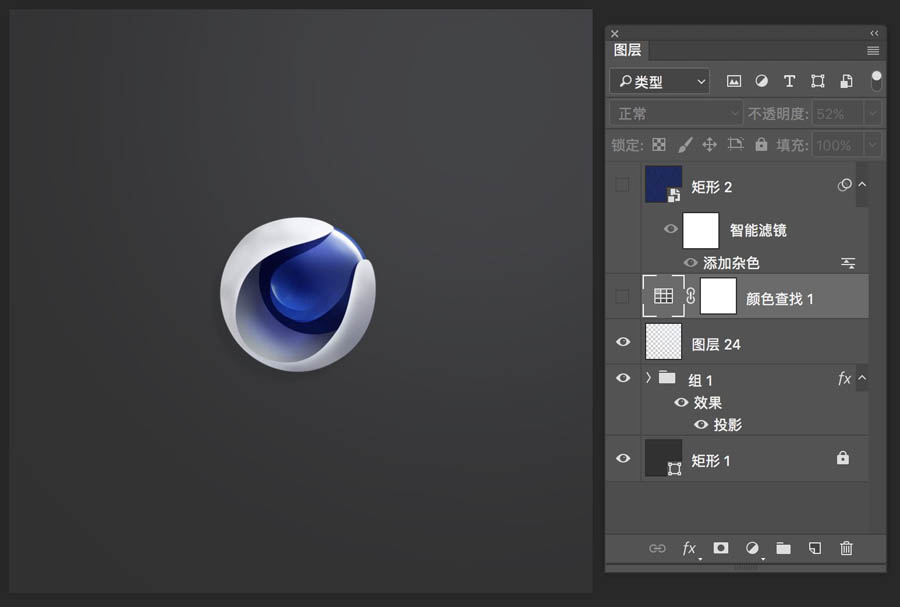The width and height of the screenshot is (900, 607).
Task: Show the 矩形 2 layer visibility
Action: (x=623, y=185)
